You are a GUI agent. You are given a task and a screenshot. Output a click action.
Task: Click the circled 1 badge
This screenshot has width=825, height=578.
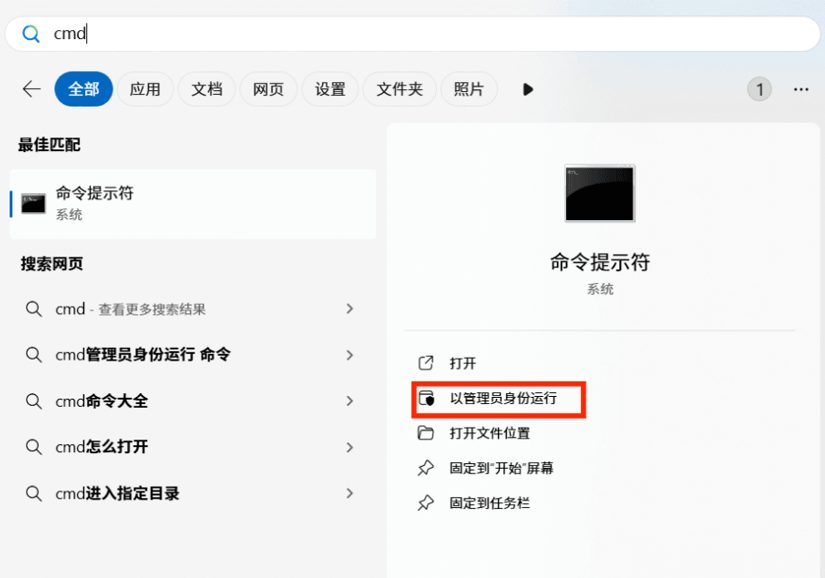click(x=759, y=89)
